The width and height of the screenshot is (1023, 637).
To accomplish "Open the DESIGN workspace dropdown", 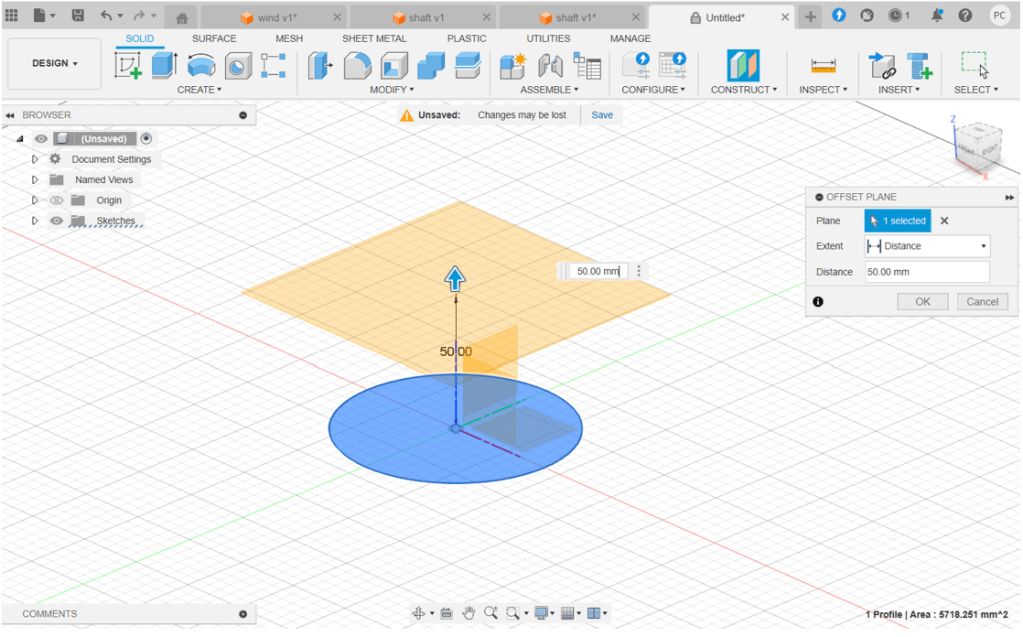I will (54, 63).
